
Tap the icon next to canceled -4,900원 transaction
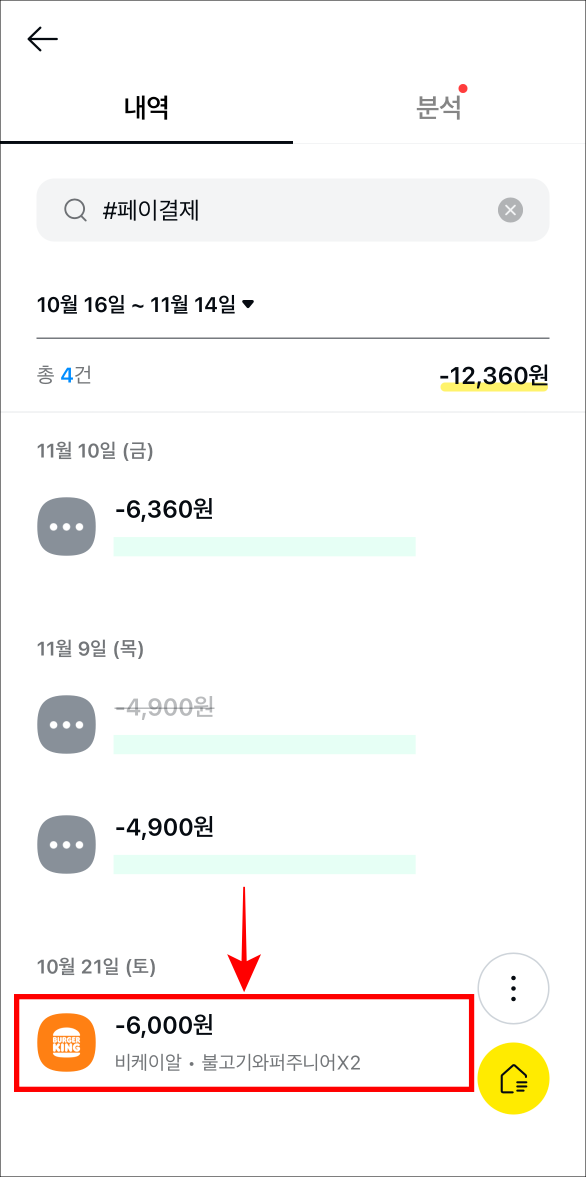(66, 724)
